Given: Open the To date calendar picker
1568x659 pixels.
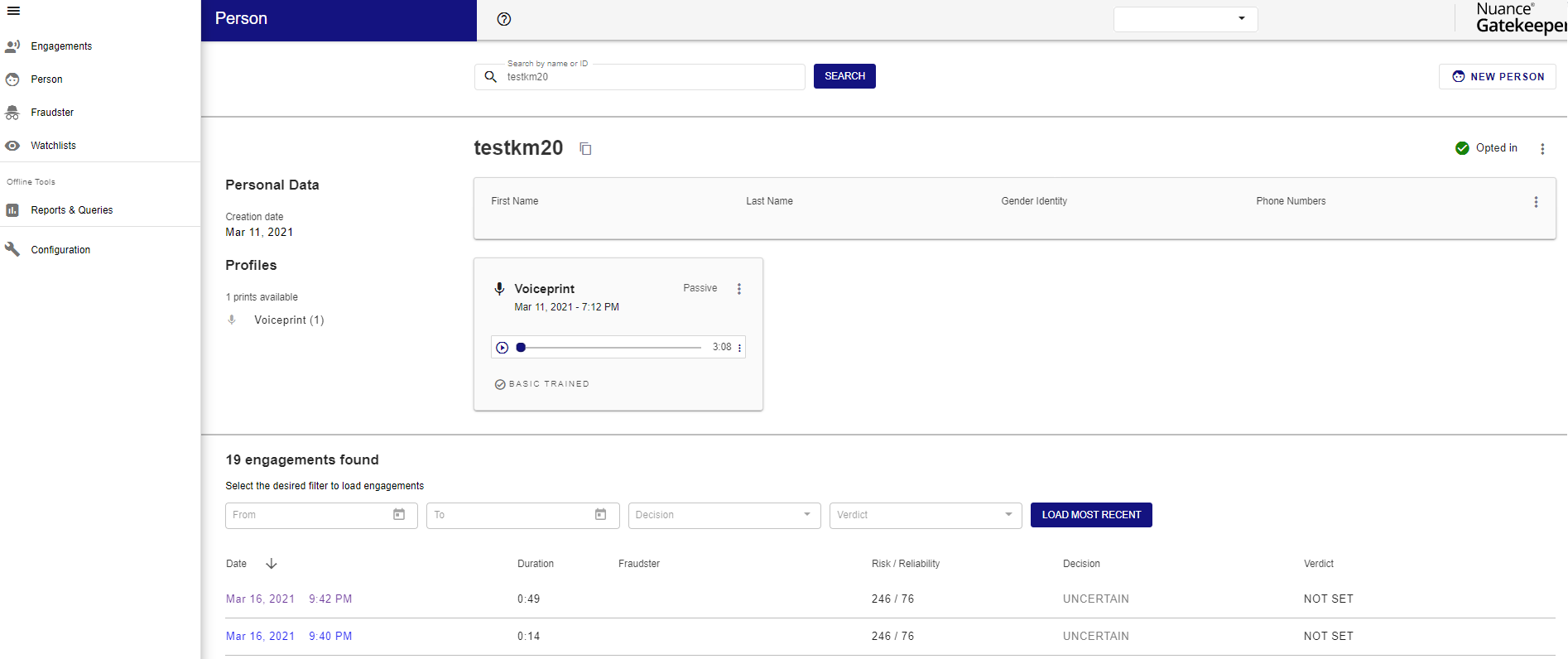Looking at the screenshot, I should point(601,515).
